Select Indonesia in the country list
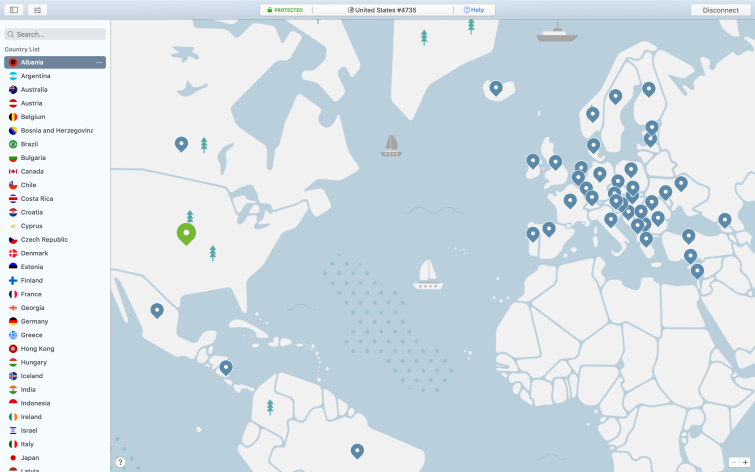Image resolution: width=755 pixels, height=472 pixels. click(55, 403)
